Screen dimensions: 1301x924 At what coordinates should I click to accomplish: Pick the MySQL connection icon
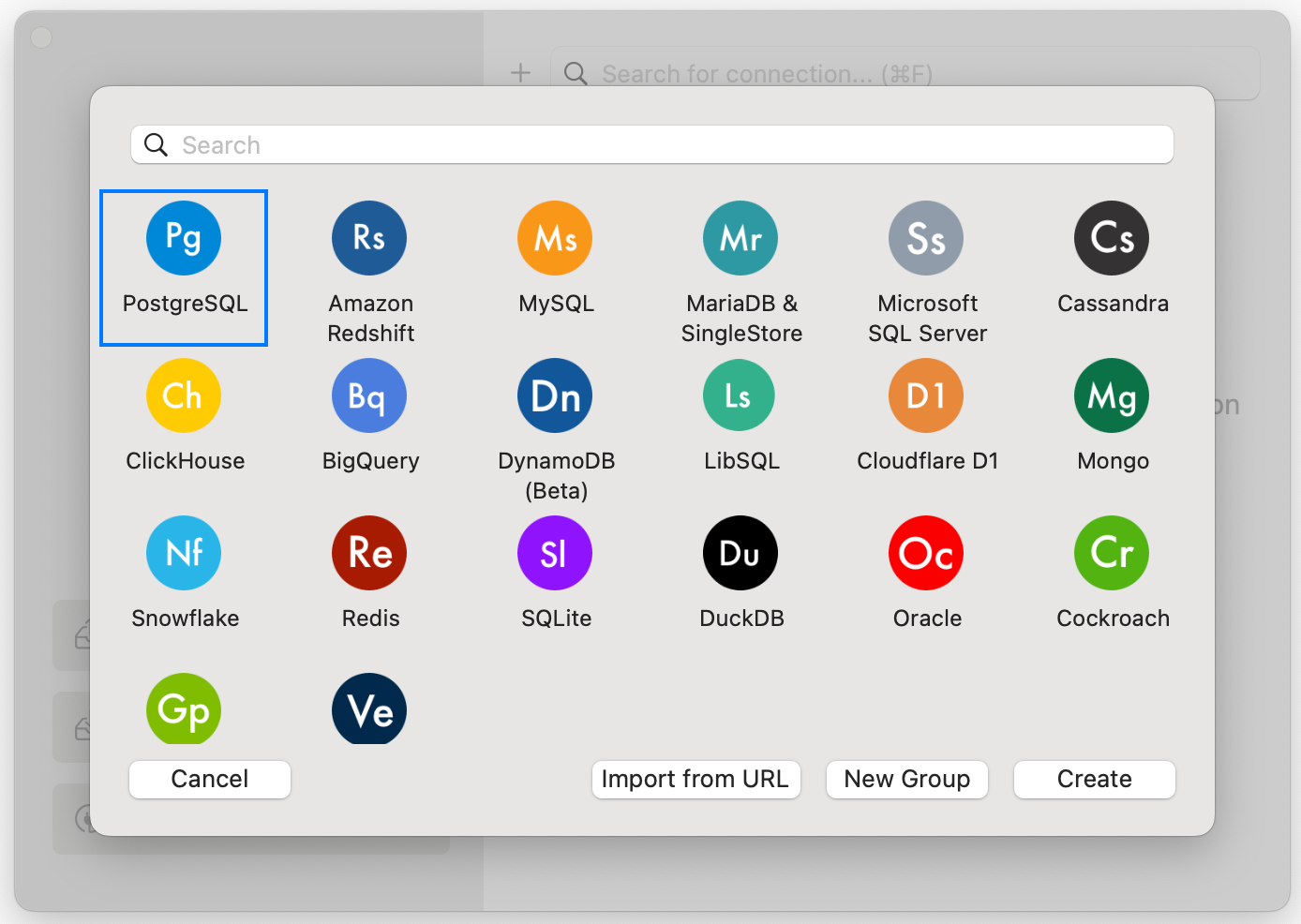tap(555, 238)
